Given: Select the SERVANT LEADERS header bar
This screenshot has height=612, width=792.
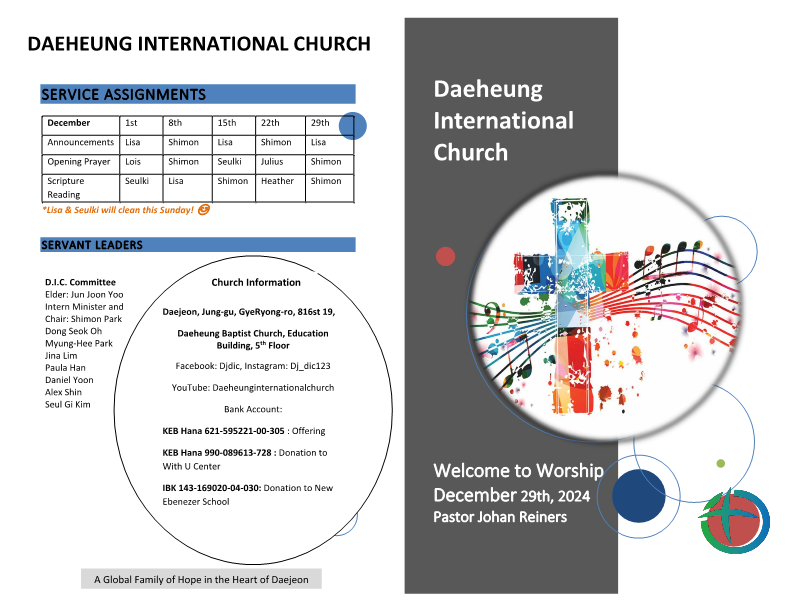Looking at the screenshot, I should coord(197,245).
